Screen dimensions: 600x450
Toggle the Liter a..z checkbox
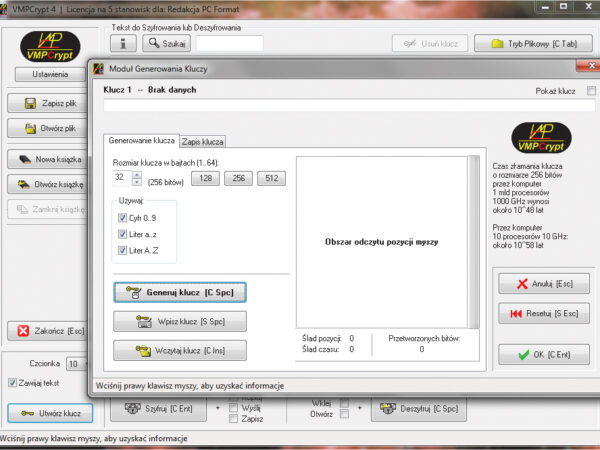[x=123, y=234]
